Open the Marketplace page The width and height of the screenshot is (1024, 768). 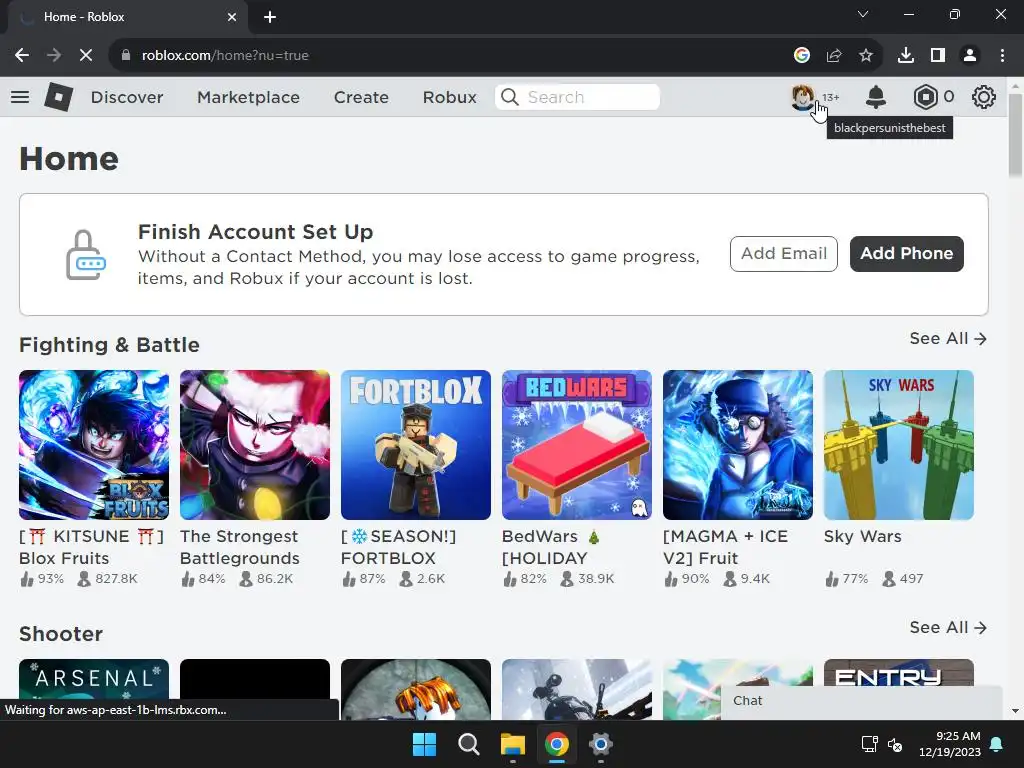248,97
